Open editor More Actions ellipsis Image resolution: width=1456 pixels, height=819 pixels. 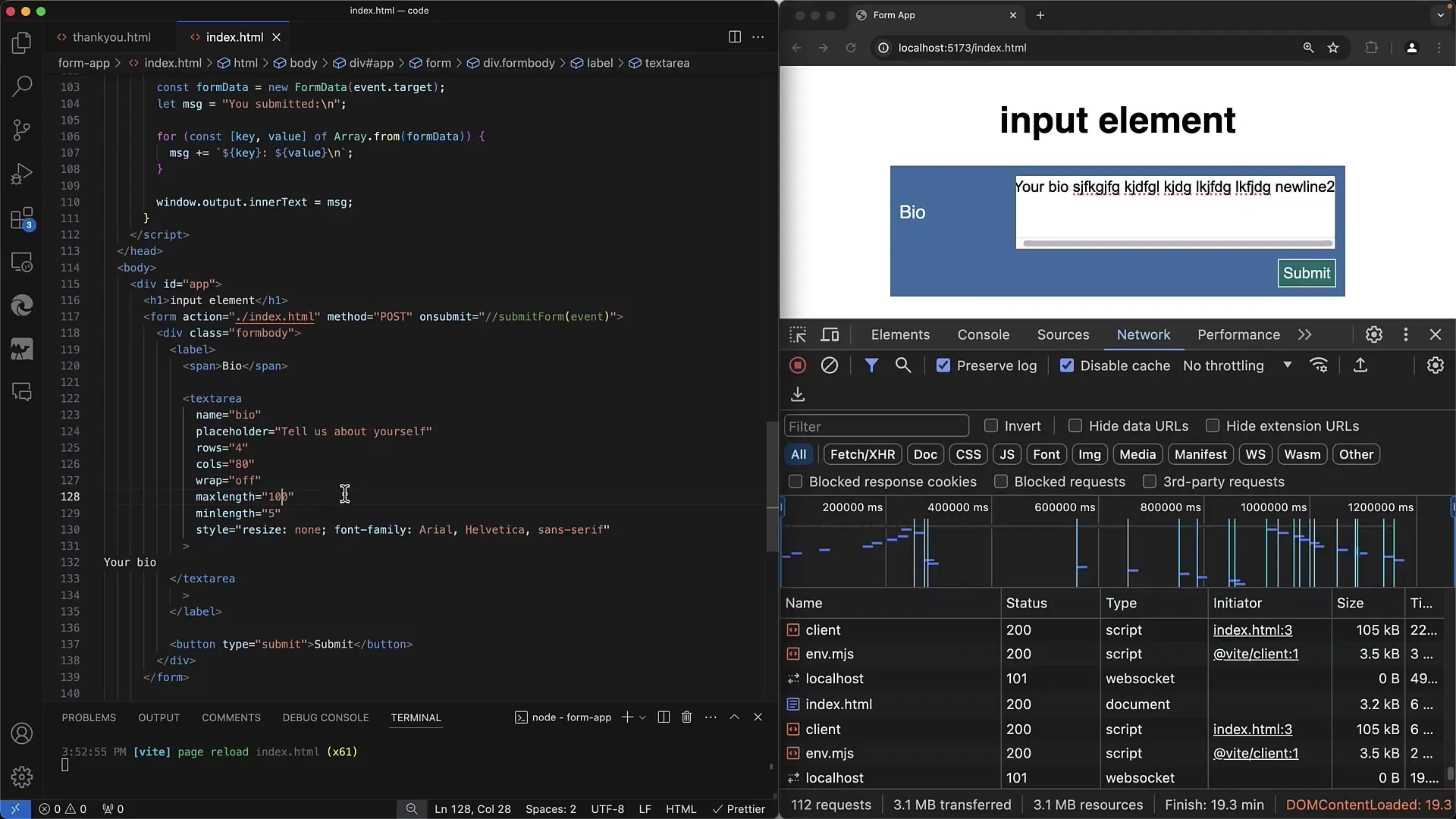758,37
